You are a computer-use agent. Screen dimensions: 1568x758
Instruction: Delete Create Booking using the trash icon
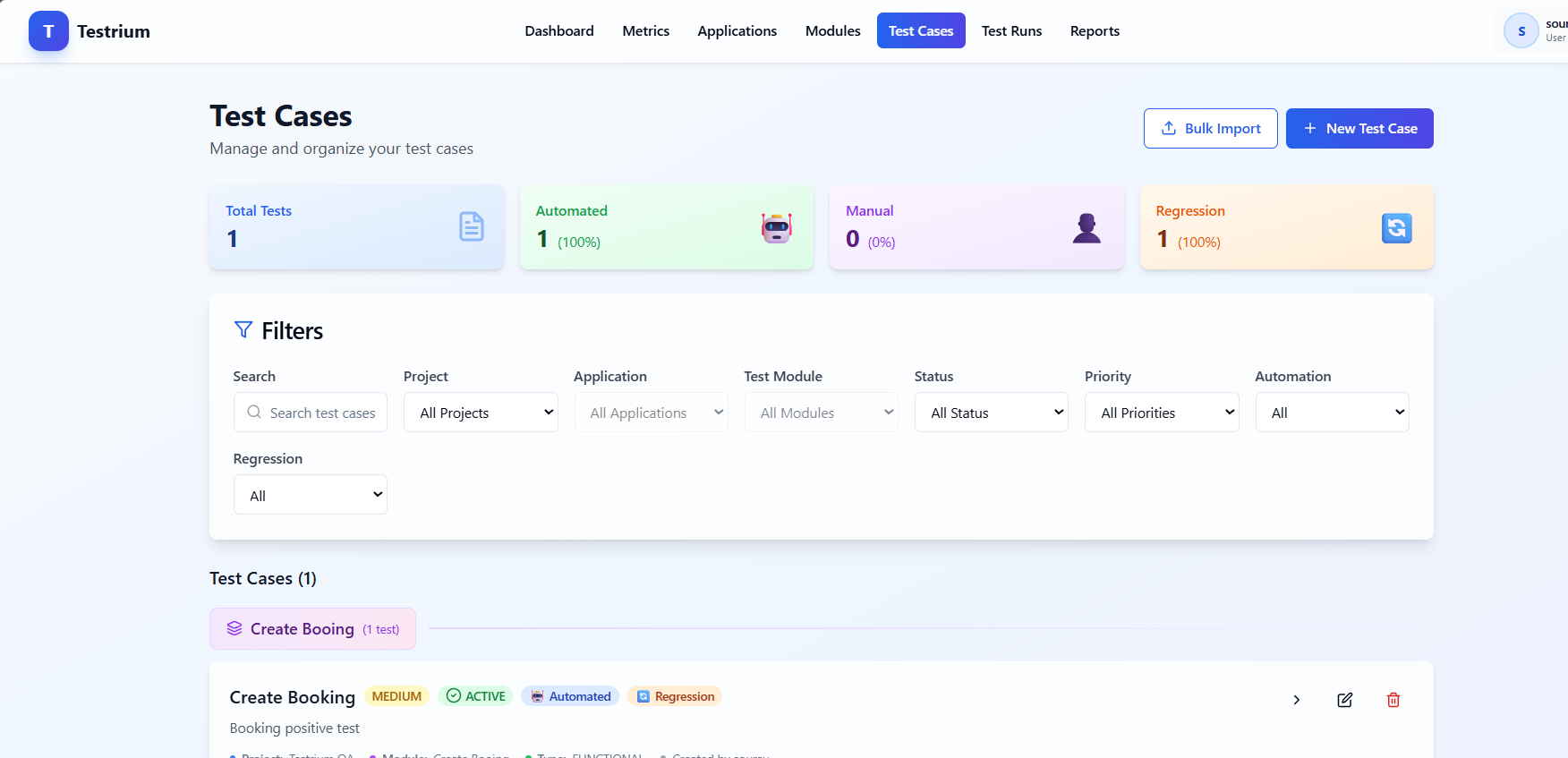tap(1393, 700)
